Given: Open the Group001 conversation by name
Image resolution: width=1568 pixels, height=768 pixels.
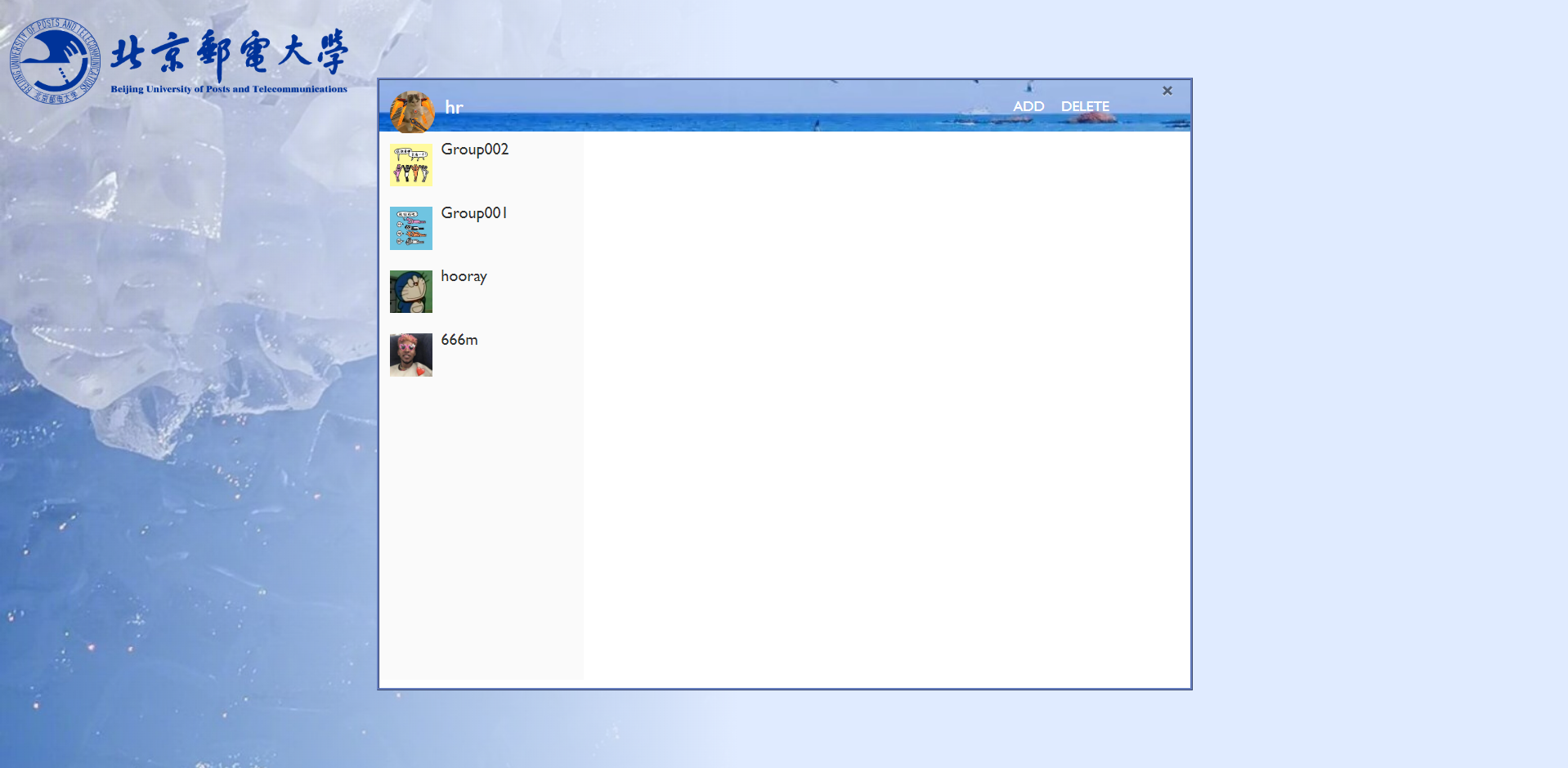Looking at the screenshot, I should click(x=474, y=213).
